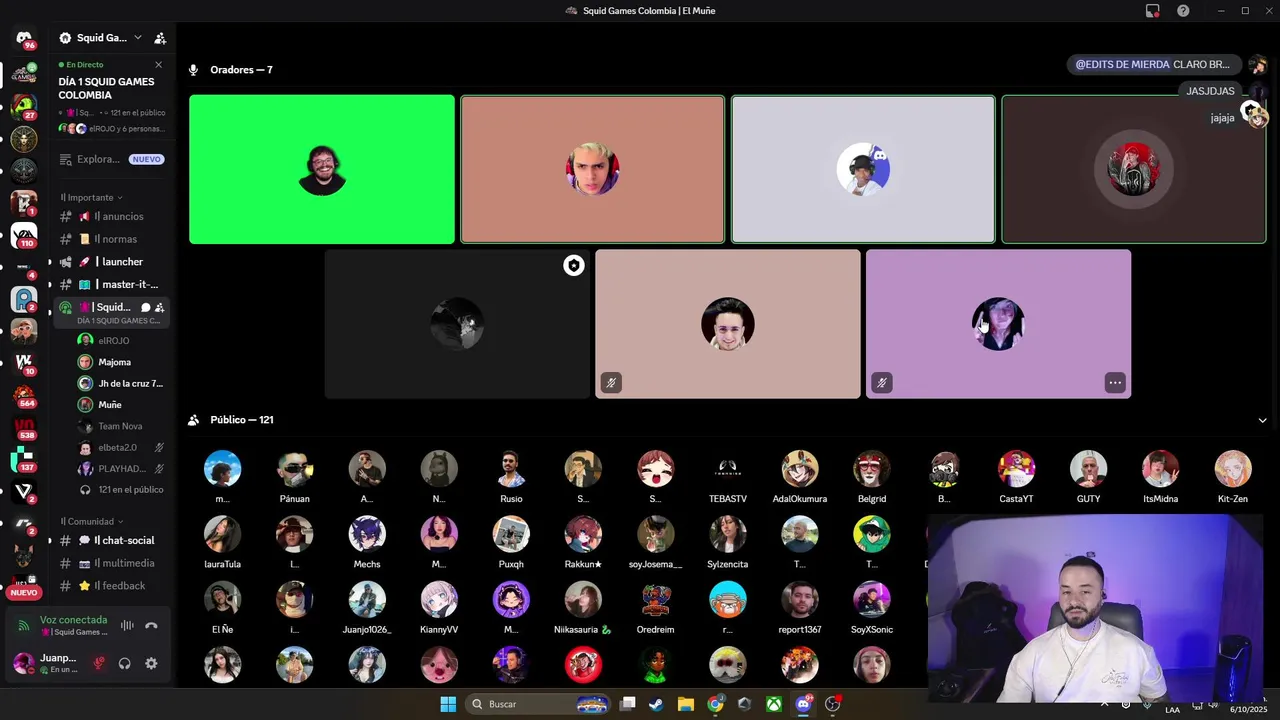Open server with 27 badge in sidebar

[x=24, y=106]
